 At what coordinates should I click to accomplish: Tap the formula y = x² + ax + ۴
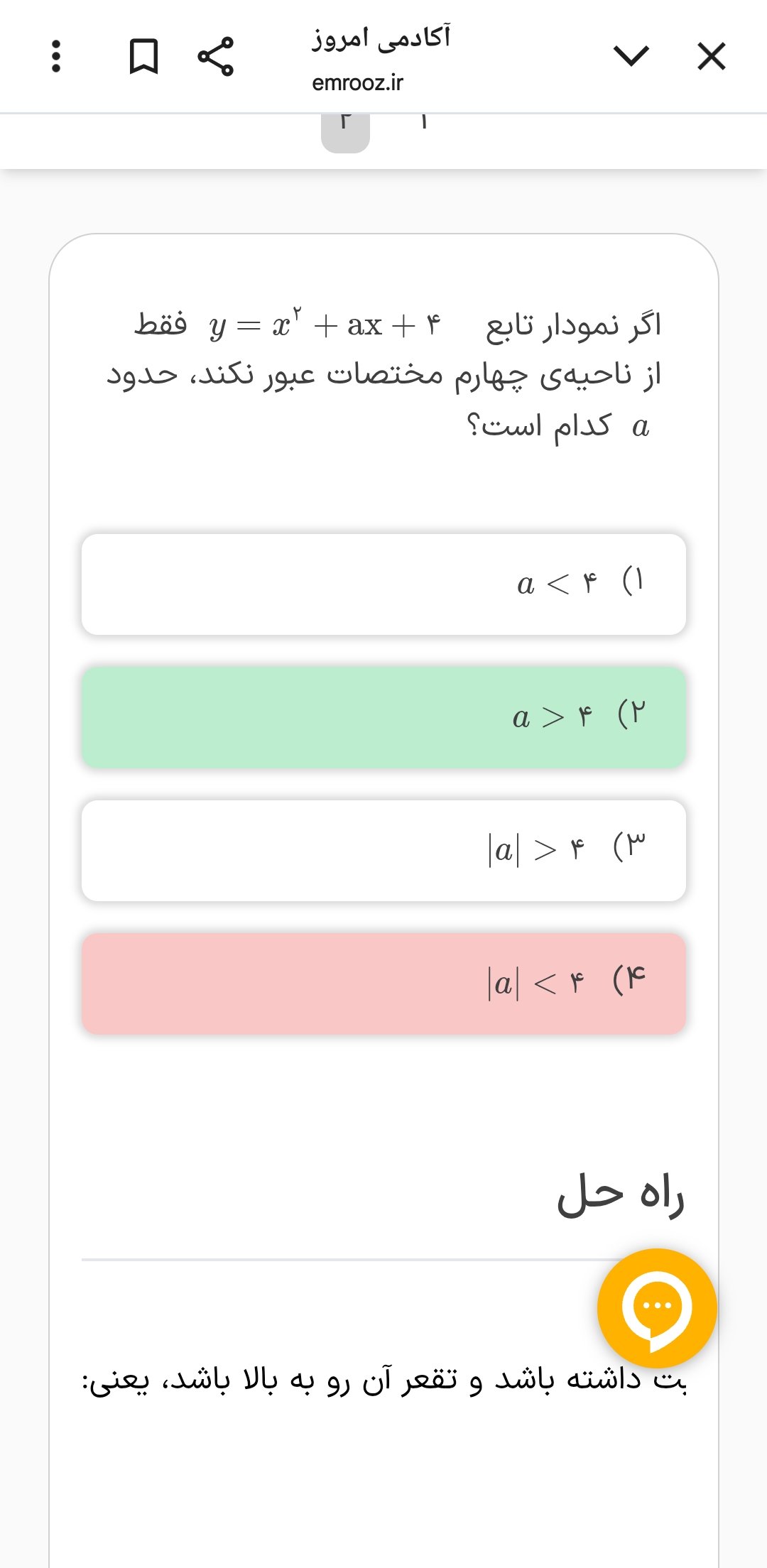pos(325,325)
